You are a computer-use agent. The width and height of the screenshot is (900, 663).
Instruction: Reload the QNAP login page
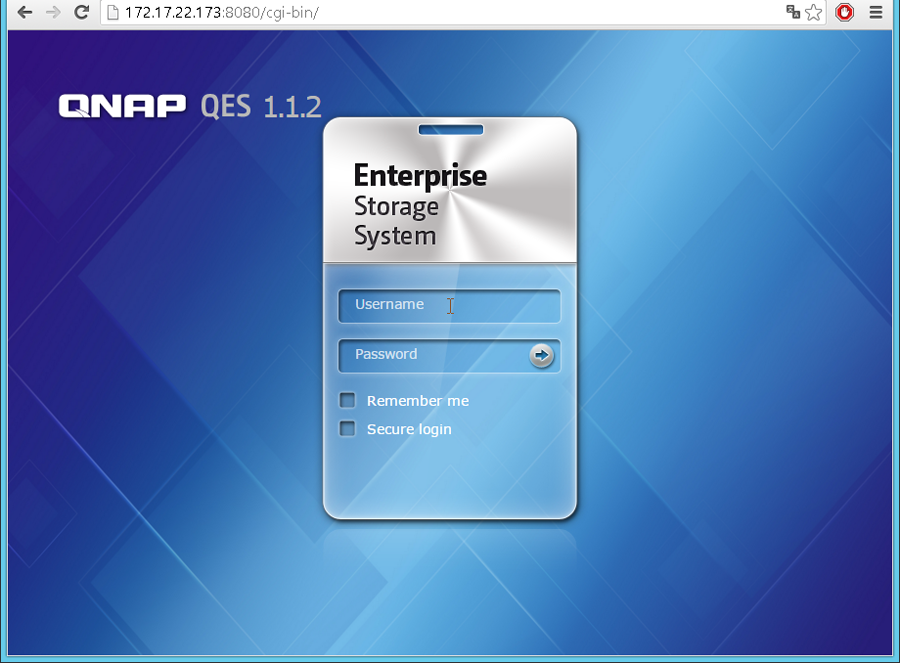(82, 13)
